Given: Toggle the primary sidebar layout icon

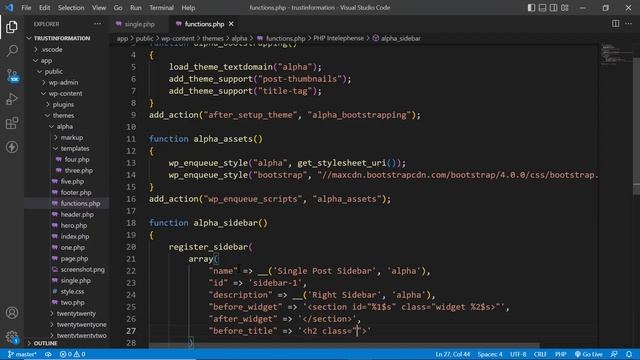Looking at the screenshot, I should tap(531, 7).
